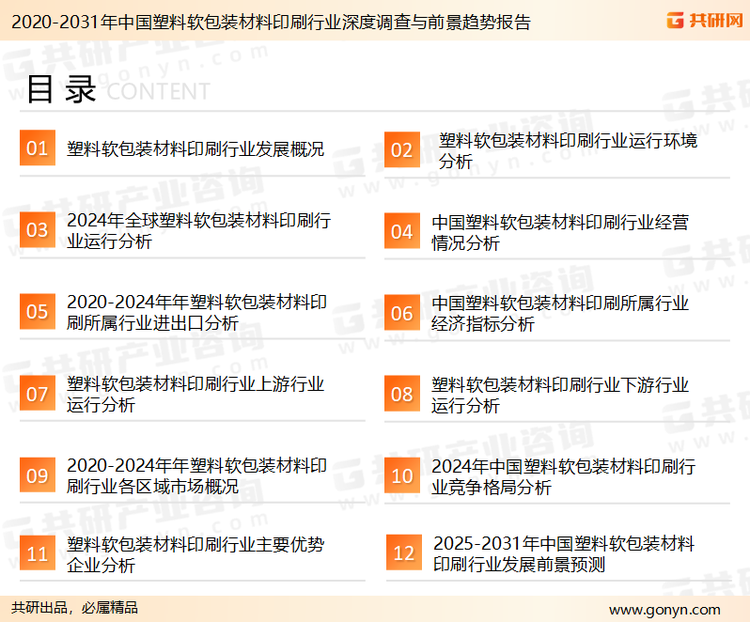Open chapter 上游行业运行分析
This screenshot has width=750, height=622.
pyautogui.click(x=196, y=394)
